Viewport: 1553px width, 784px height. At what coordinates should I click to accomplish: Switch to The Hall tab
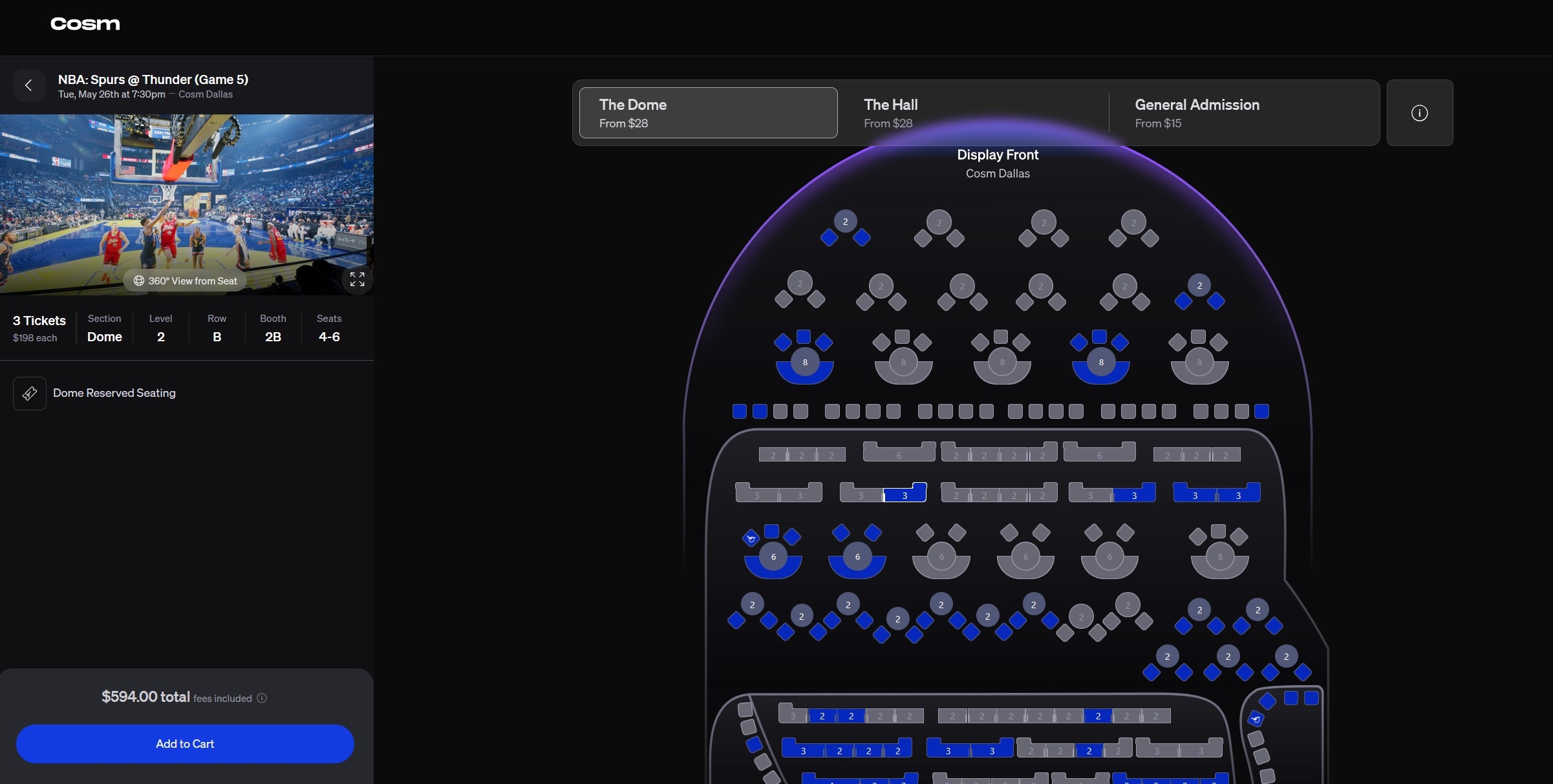click(x=973, y=113)
